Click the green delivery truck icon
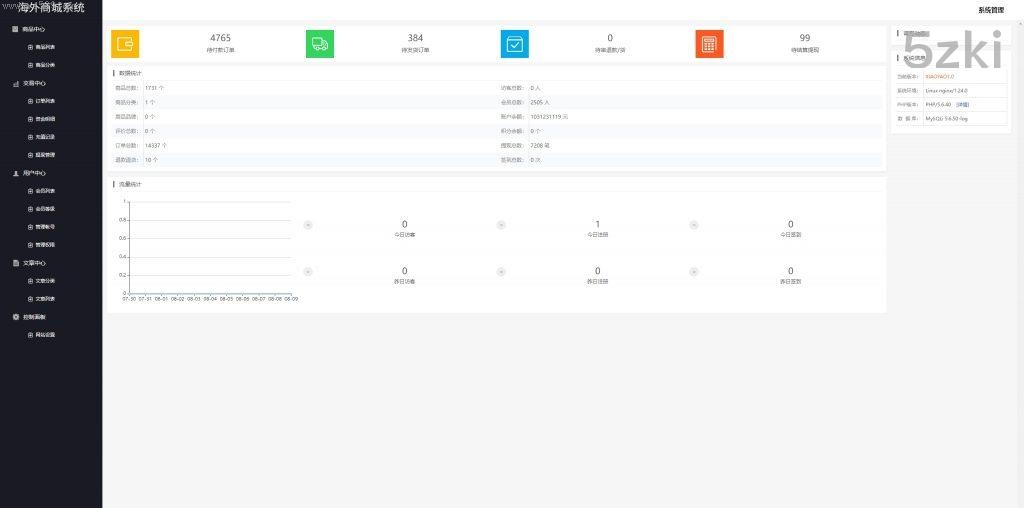This screenshot has height=508, width=1024. [320, 44]
